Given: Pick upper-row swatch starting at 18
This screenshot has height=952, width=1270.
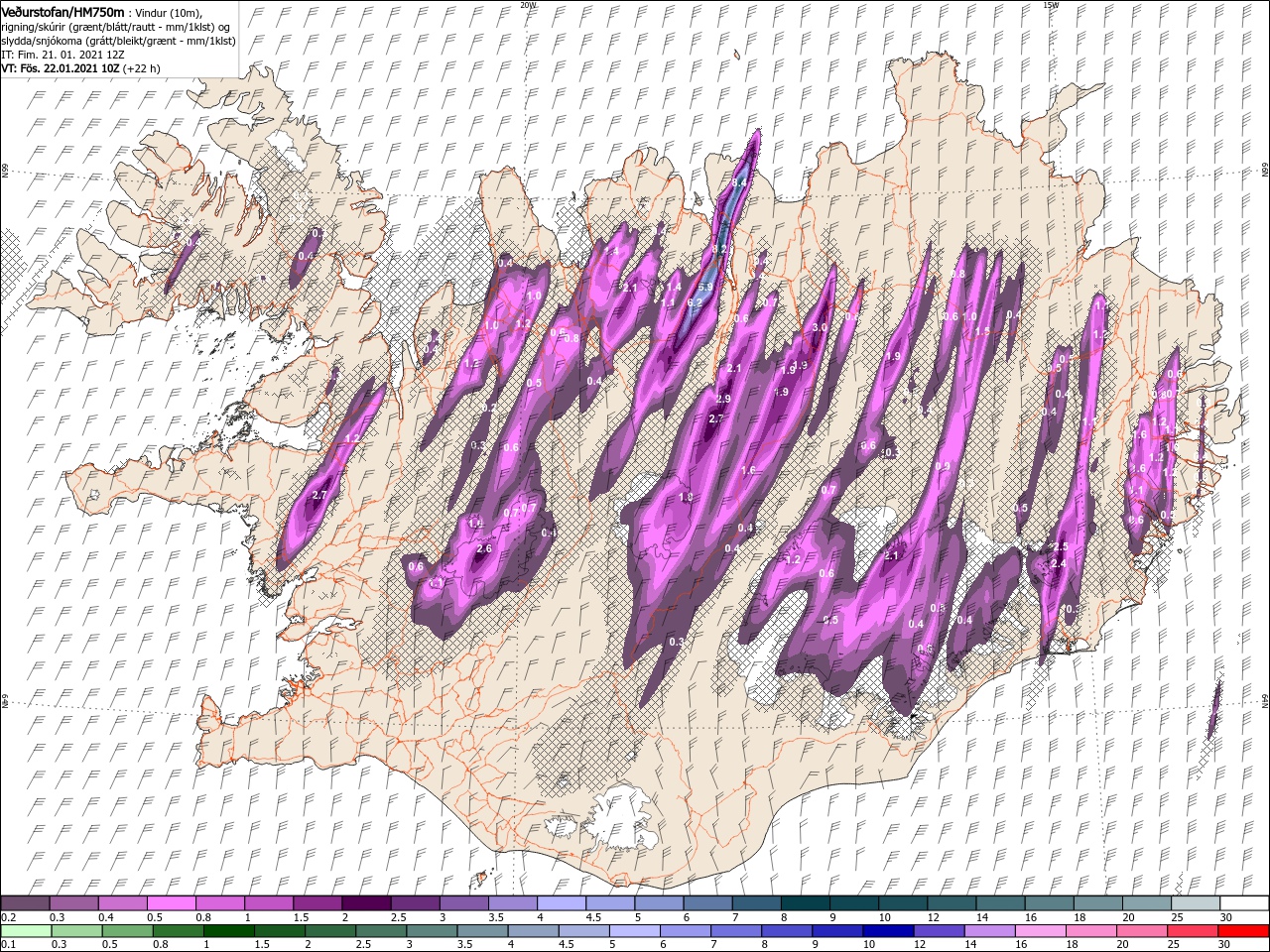Looking at the screenshot, I should point(1098,902).
